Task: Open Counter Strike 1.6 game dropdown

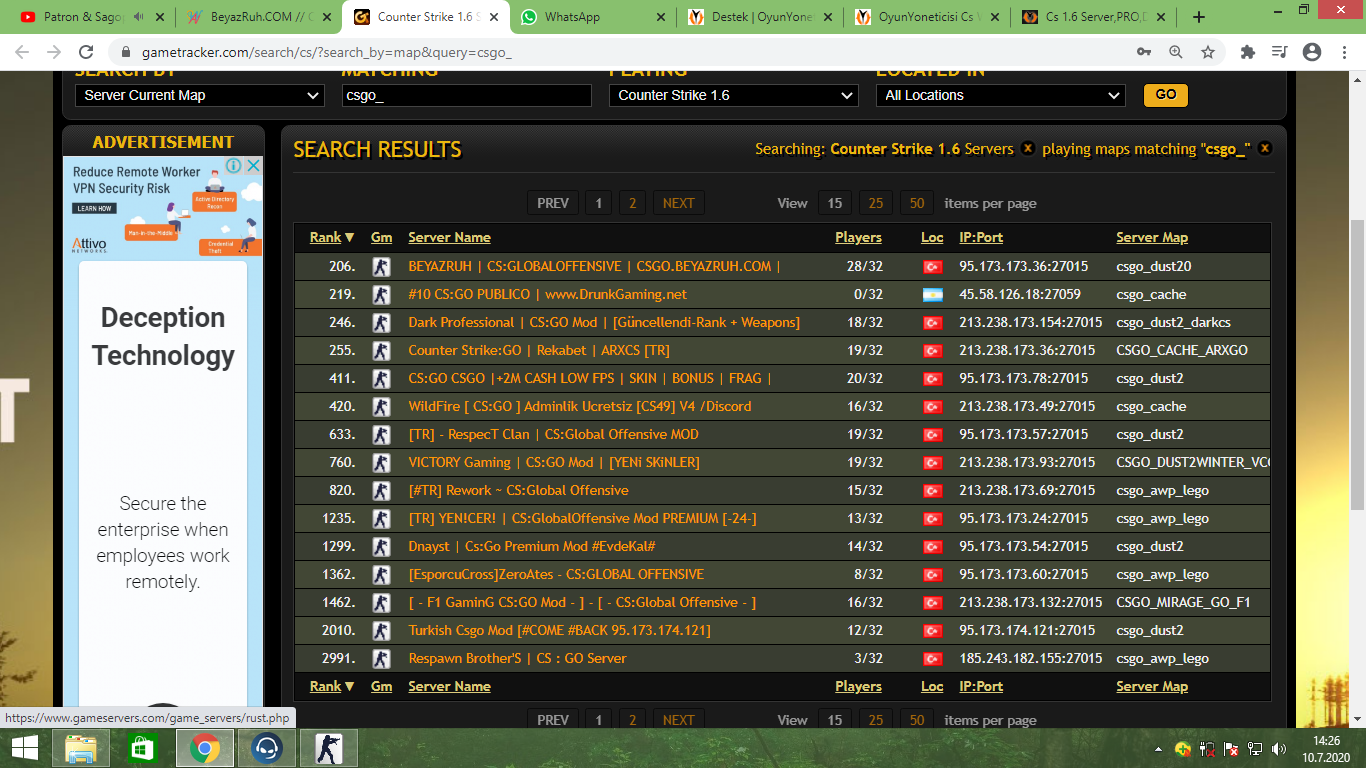Action: pyautogui.click(x=734, y=95)
